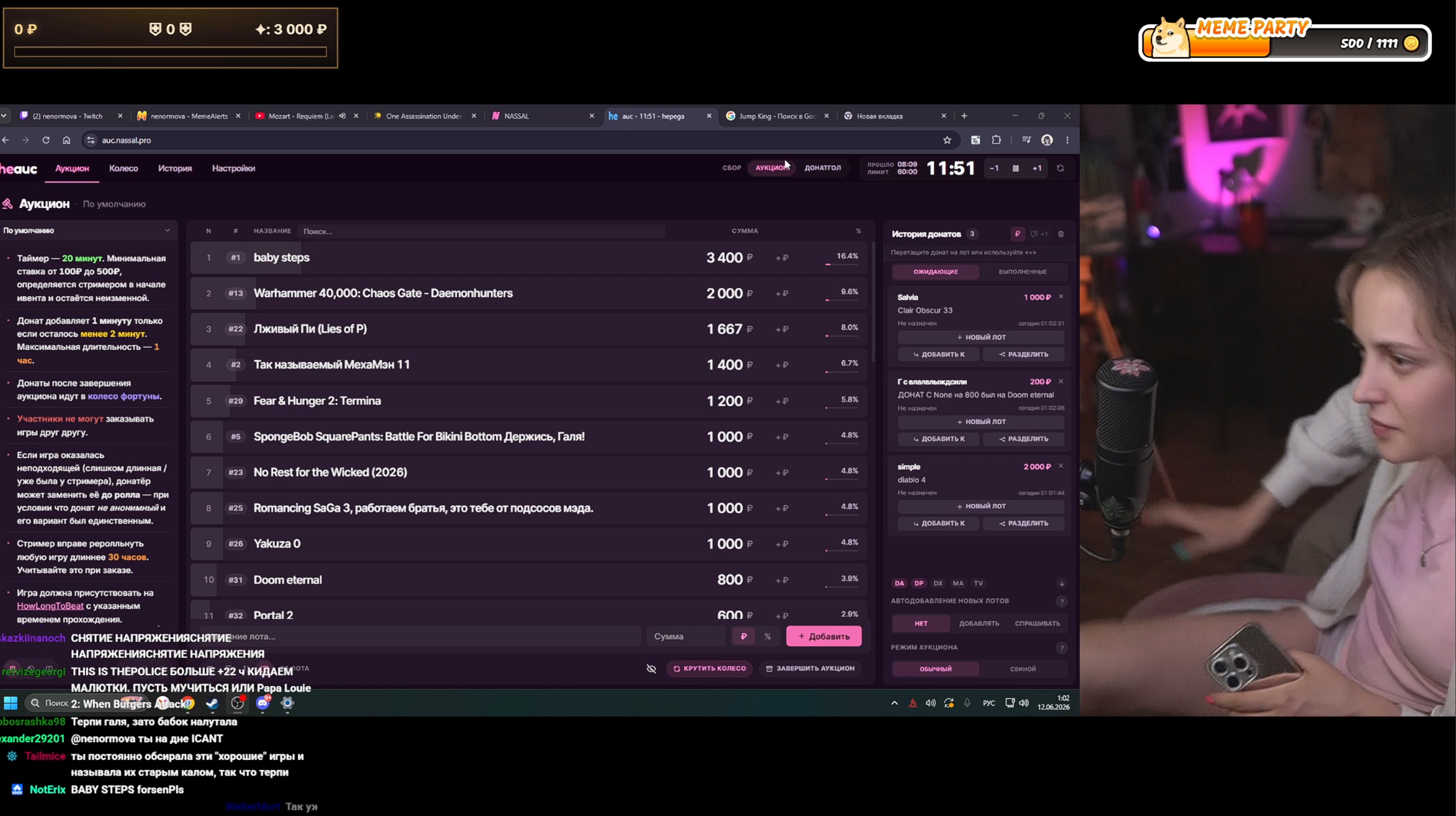Open OBS Studio from the taskbar
Viewport: 1456px width, 816px height.
coord(237,703)
